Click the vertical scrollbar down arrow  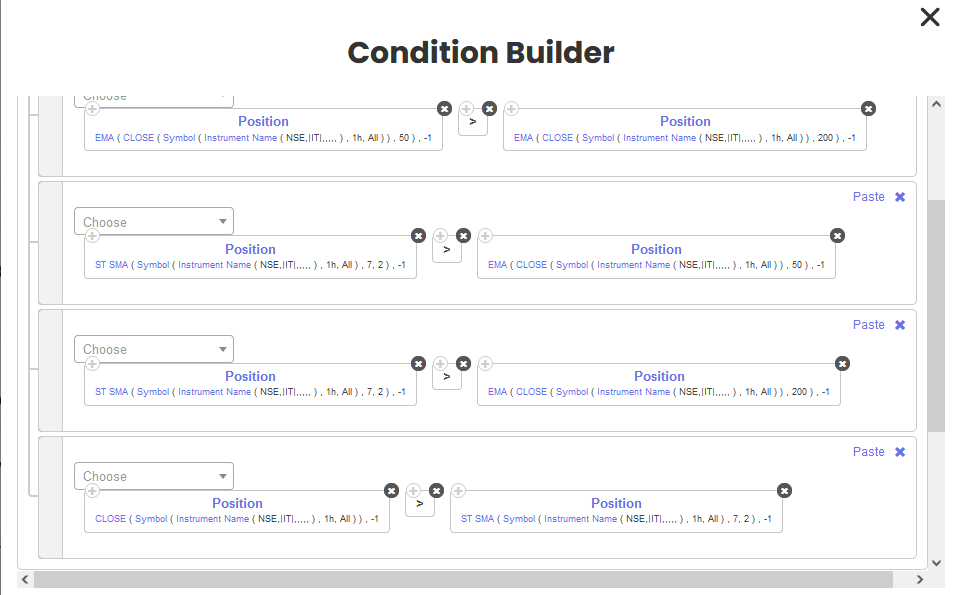pos(936,563)
